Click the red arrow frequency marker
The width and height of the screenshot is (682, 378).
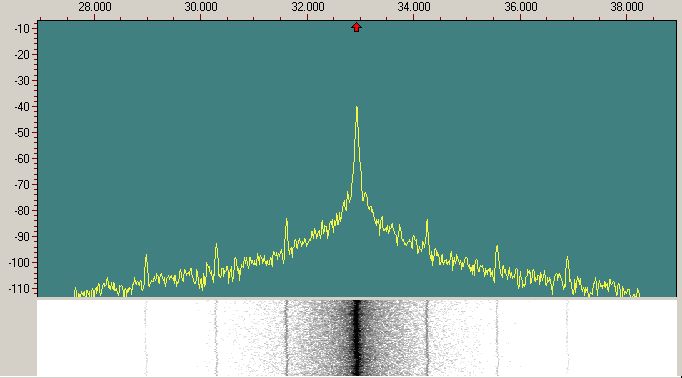click(356, 27)
